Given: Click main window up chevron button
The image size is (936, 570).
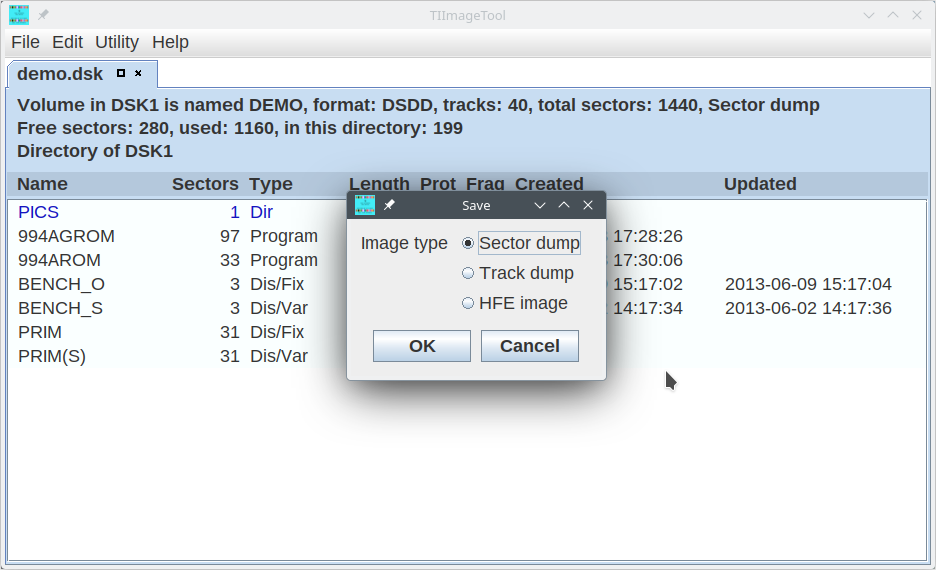Looking at the screenshot, I should tap(893, 15).
